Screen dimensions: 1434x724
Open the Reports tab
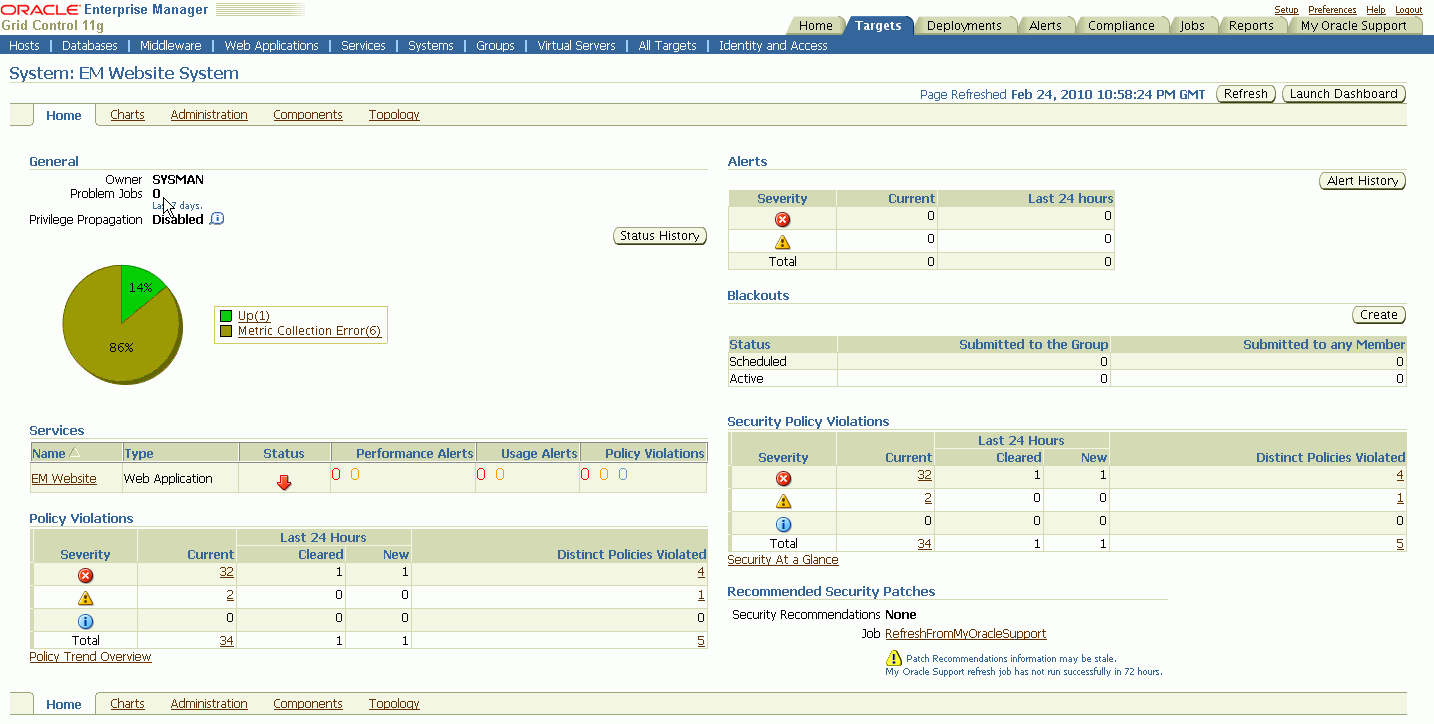[1251, 26]
